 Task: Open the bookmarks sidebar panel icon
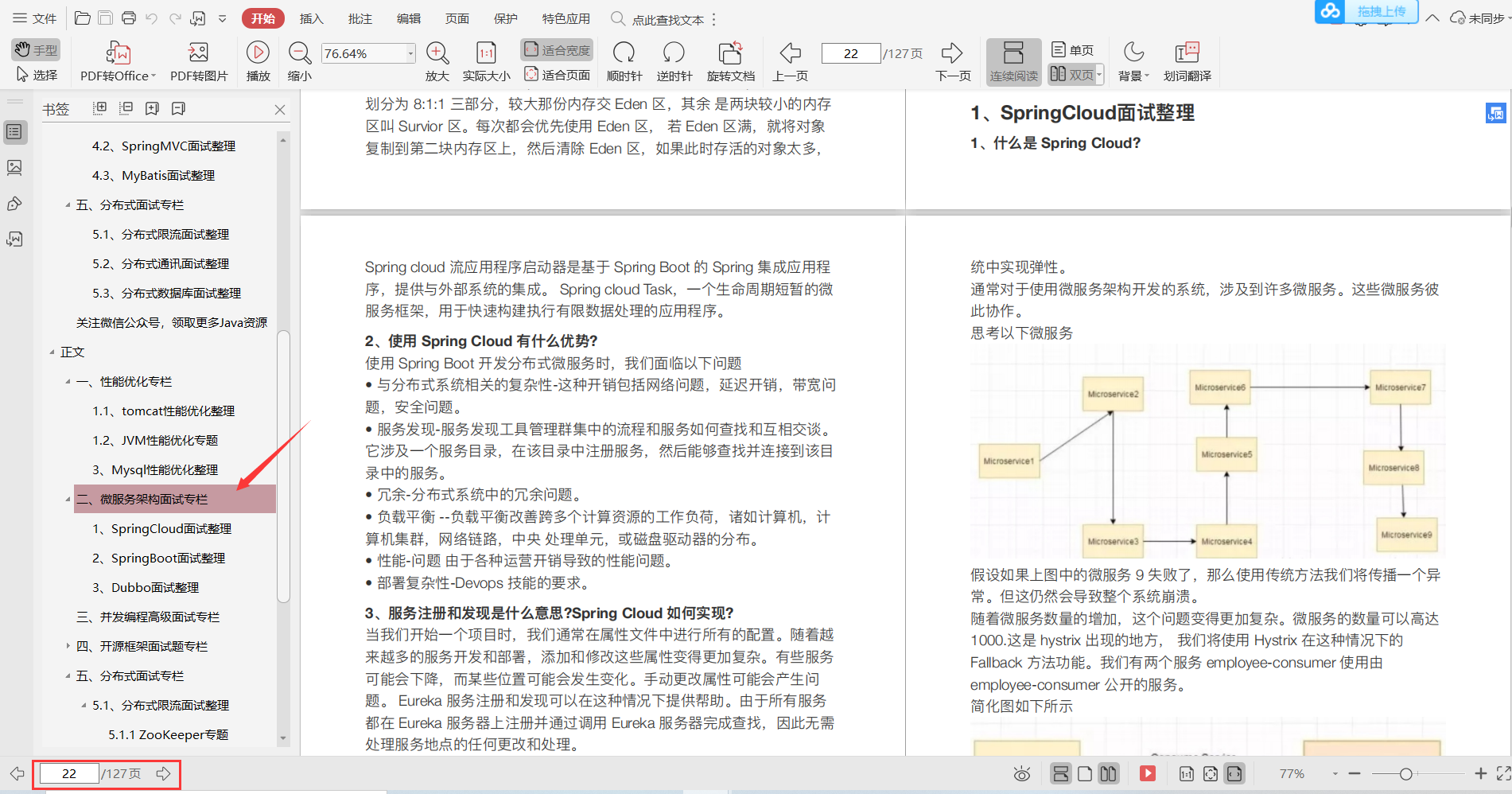click(14, 132)
